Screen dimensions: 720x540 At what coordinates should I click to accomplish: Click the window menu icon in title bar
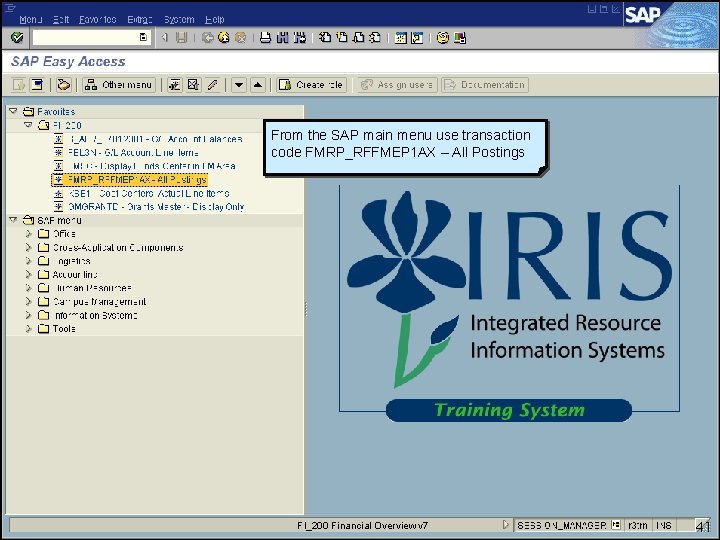[x=10, y=8]
